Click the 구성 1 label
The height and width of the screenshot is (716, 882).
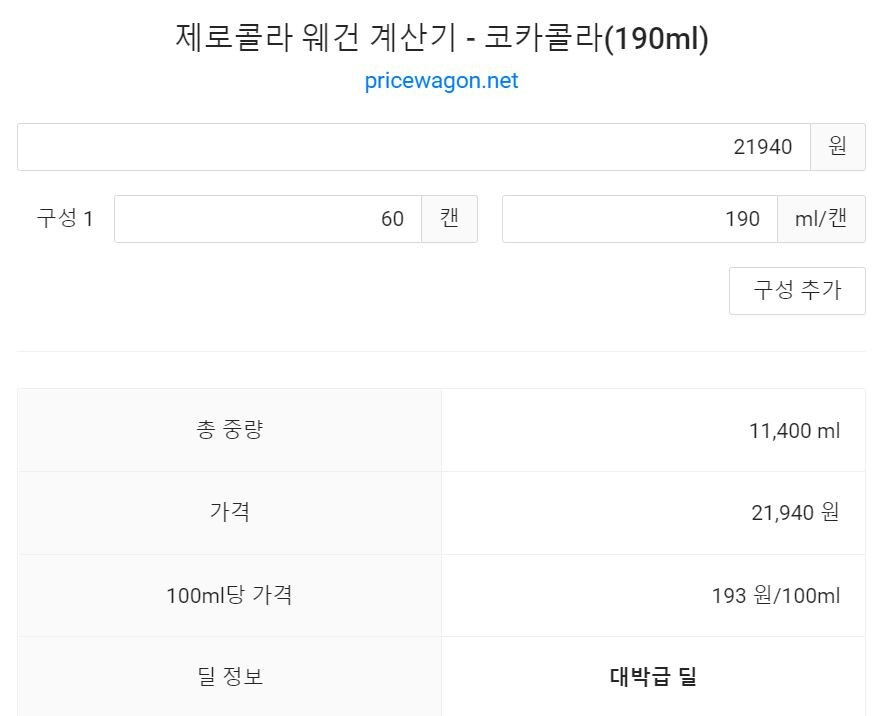point(65,218)
